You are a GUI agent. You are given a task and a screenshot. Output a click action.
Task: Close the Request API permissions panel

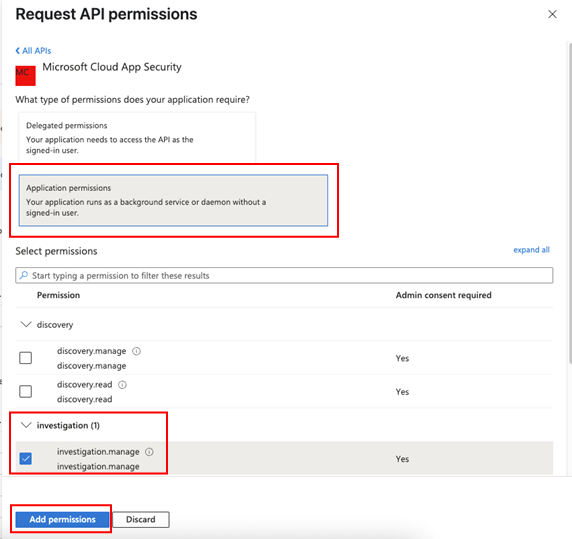552,14
